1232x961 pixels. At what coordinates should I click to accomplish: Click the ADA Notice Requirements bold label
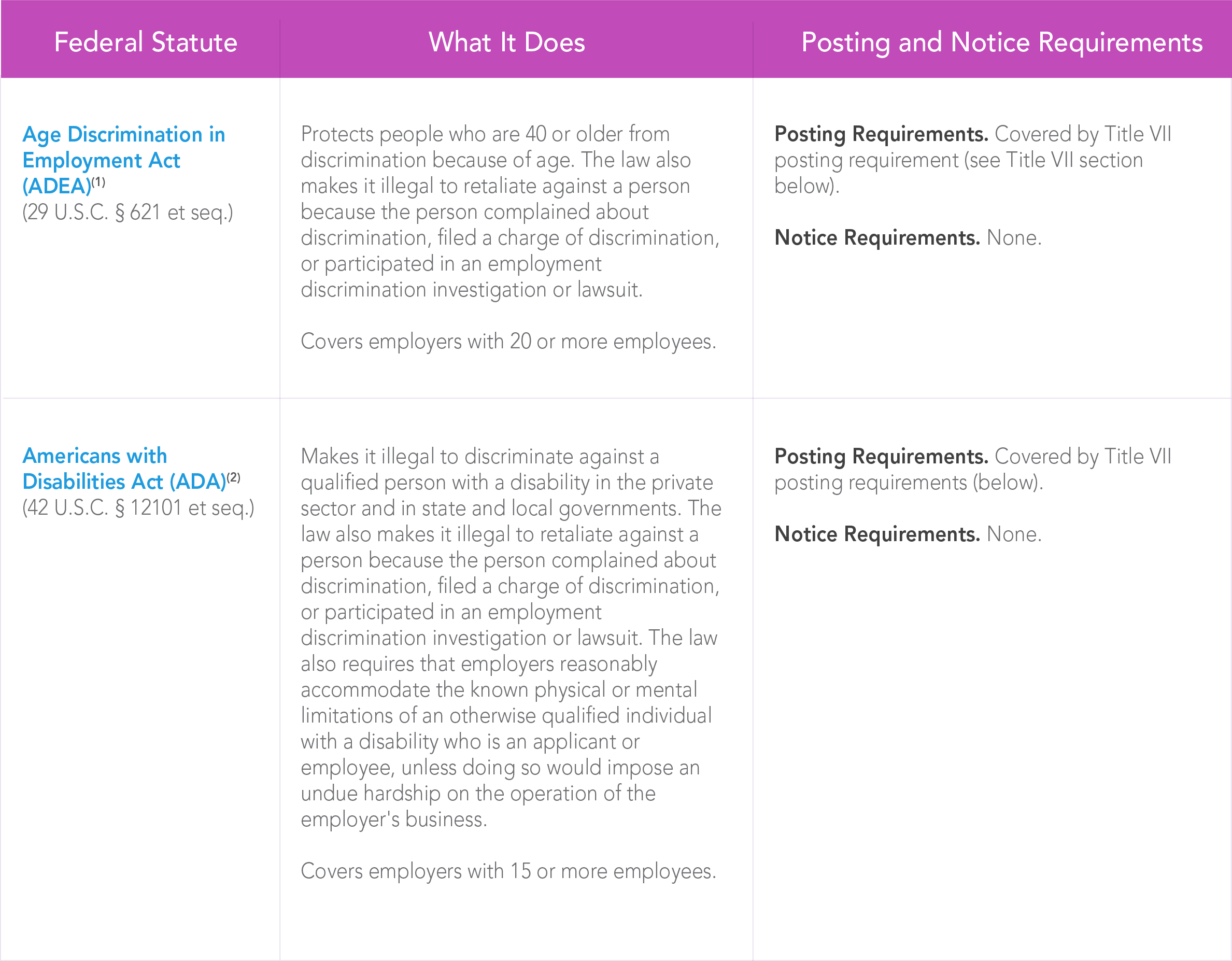(877, 534)
